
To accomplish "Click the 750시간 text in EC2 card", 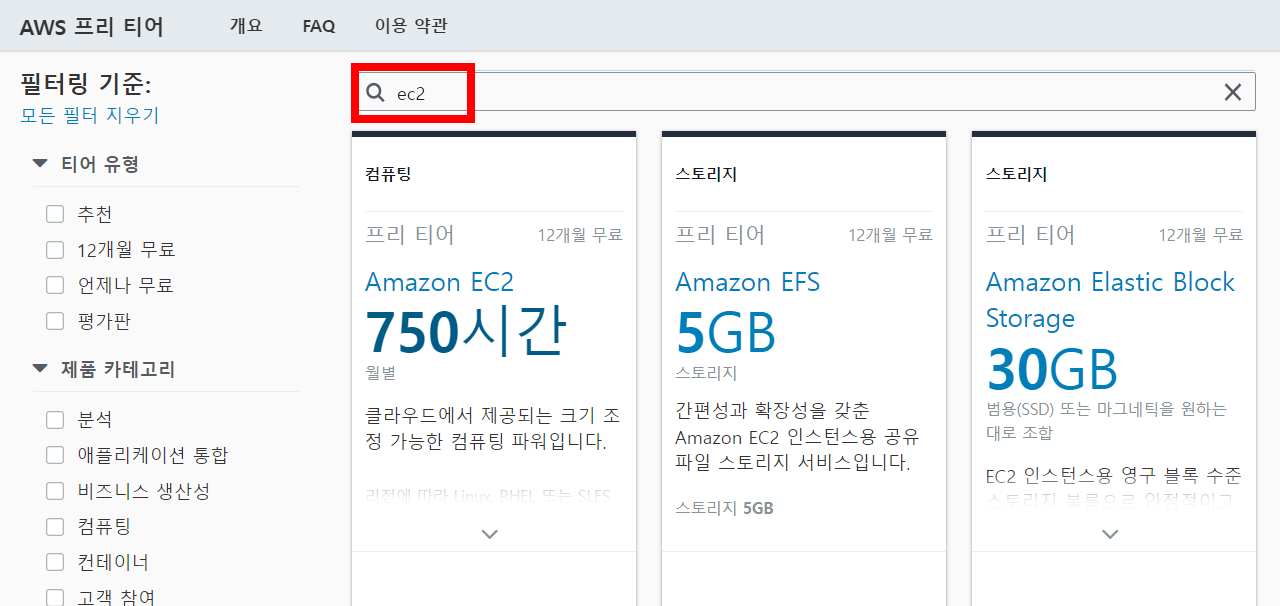I will click(x=465, y=332).
